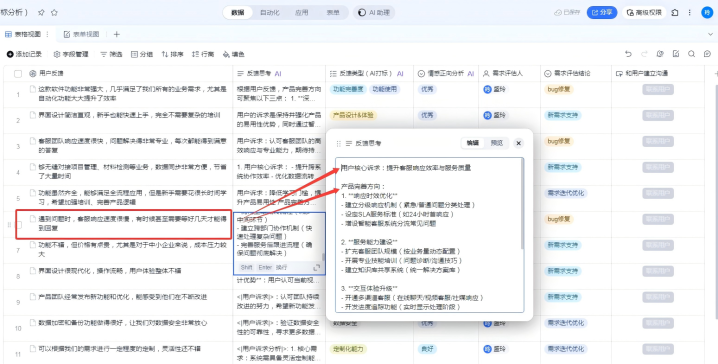This screenshot has width=718, height=364.
Task: Check the row 6 checkbox
Action: click(19, 225)
